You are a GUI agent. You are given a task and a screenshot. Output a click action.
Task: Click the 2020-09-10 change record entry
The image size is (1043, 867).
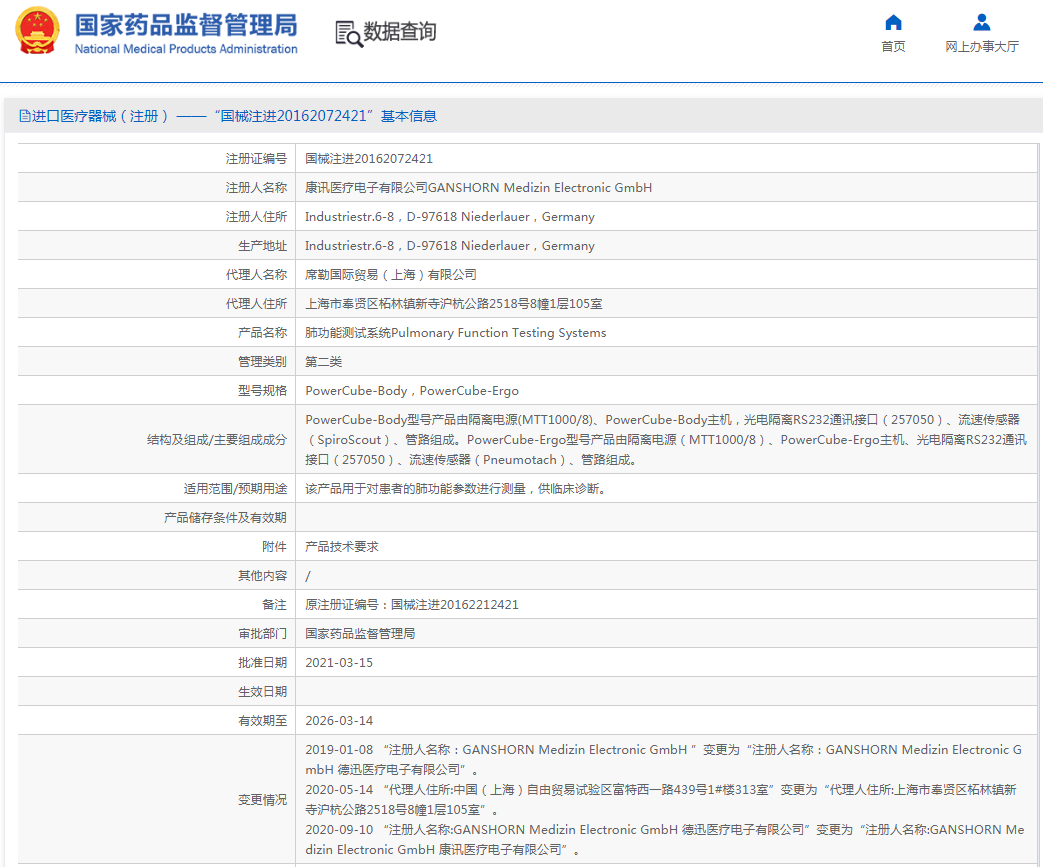tap(665, 840)
